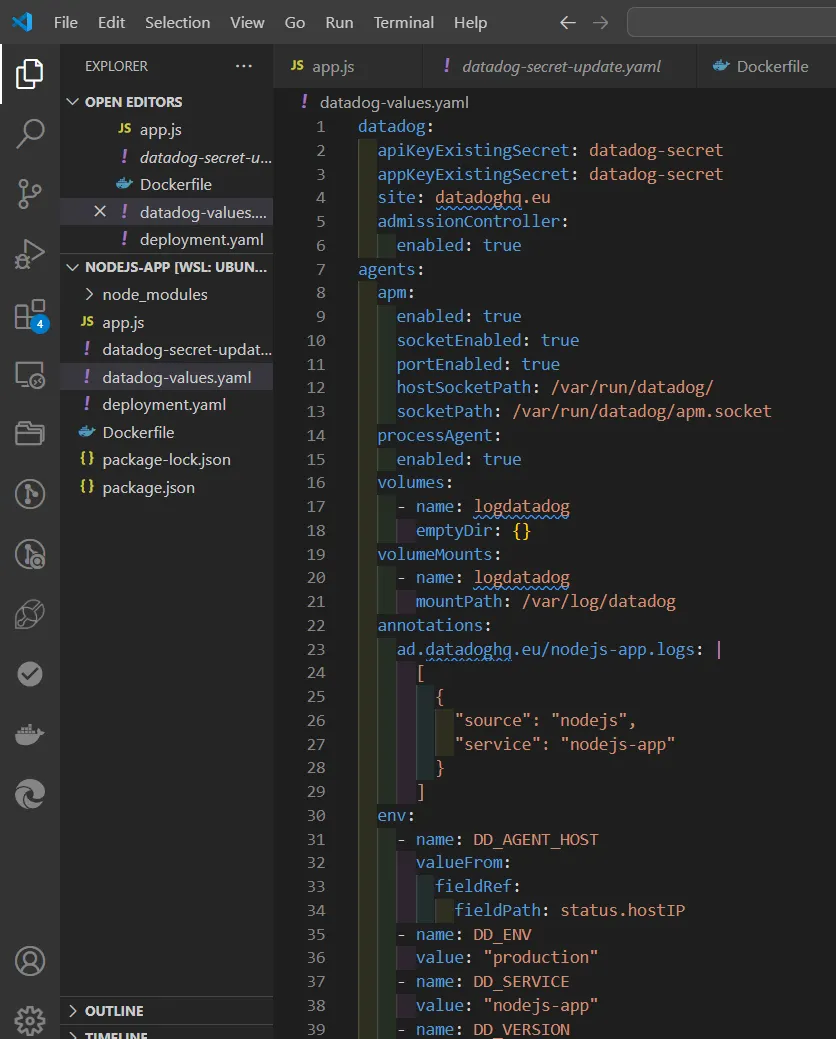
Task: Click 'emptyDir' key on line 18
Action: [454, 530]
